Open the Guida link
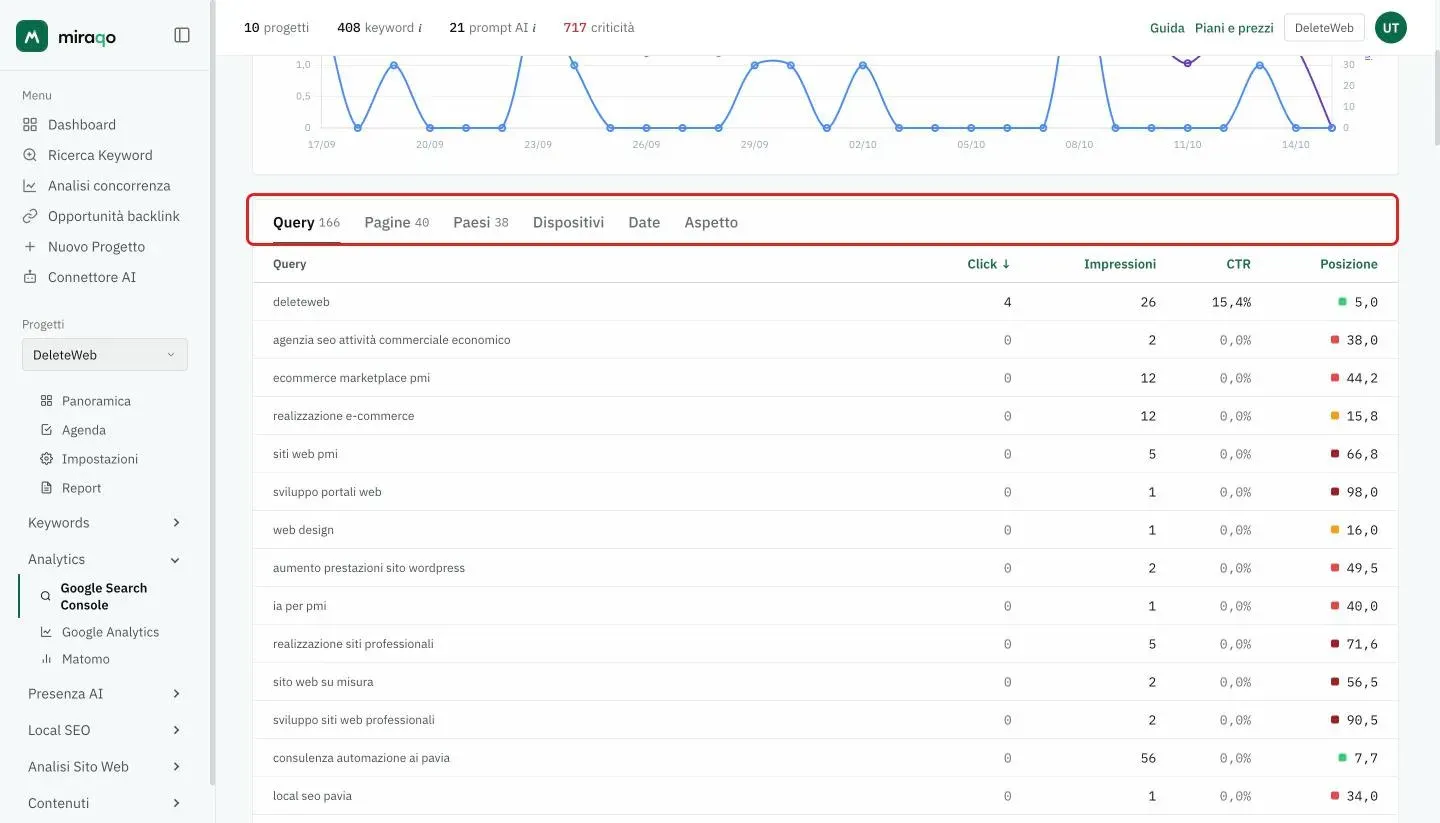 pyautogui.click(x=1167, y=28)
